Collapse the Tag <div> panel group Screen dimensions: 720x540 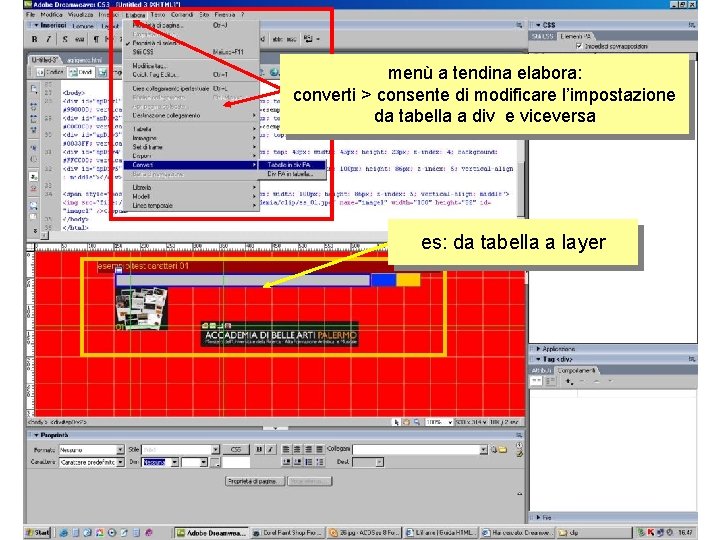point(538,359)
